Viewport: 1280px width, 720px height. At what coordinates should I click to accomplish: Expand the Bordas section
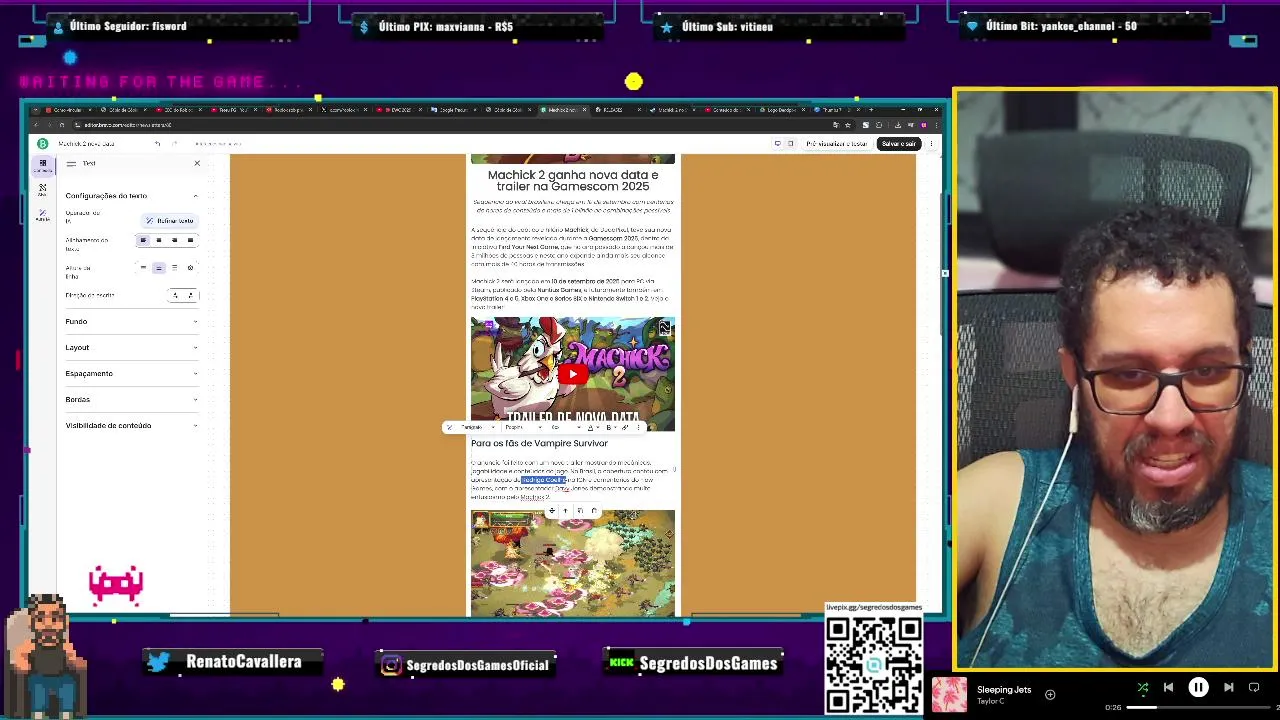pos(131,399)
